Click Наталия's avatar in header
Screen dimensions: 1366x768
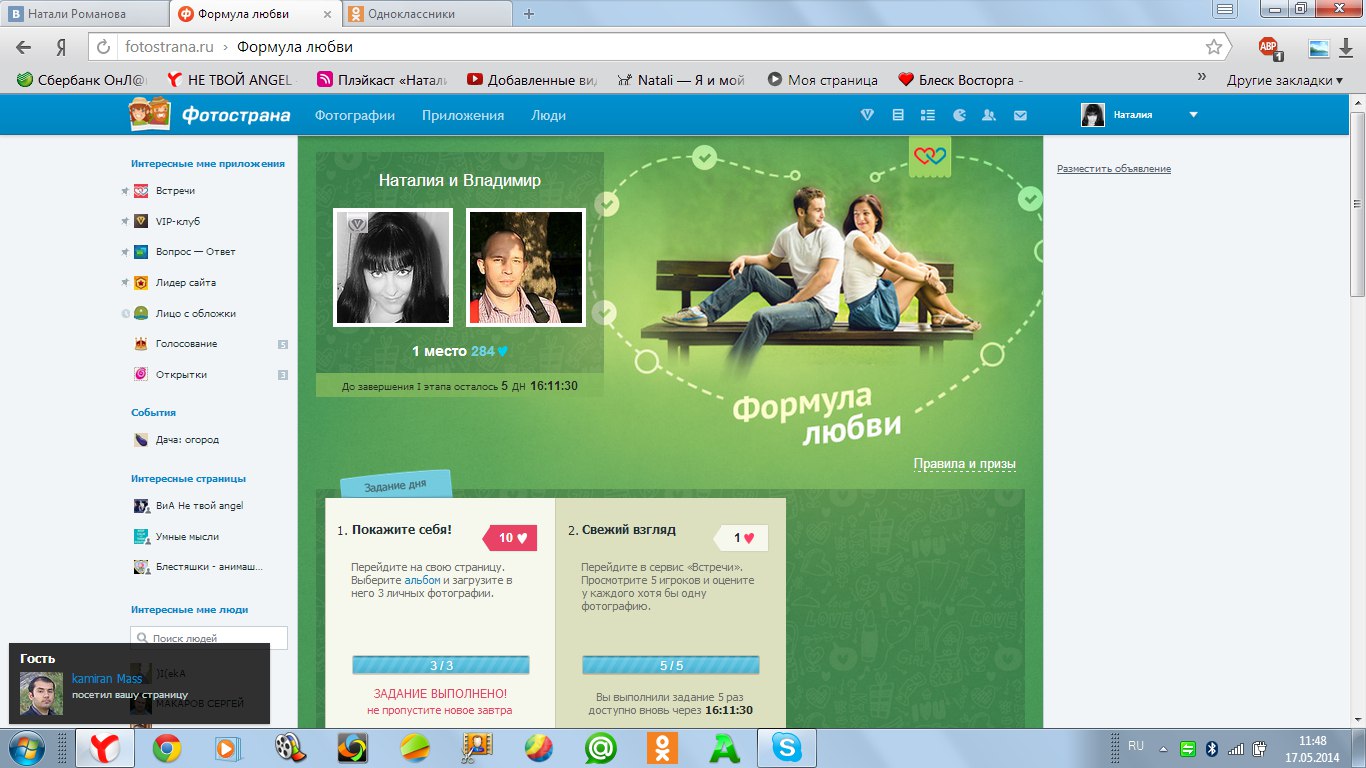point(1093,115)
